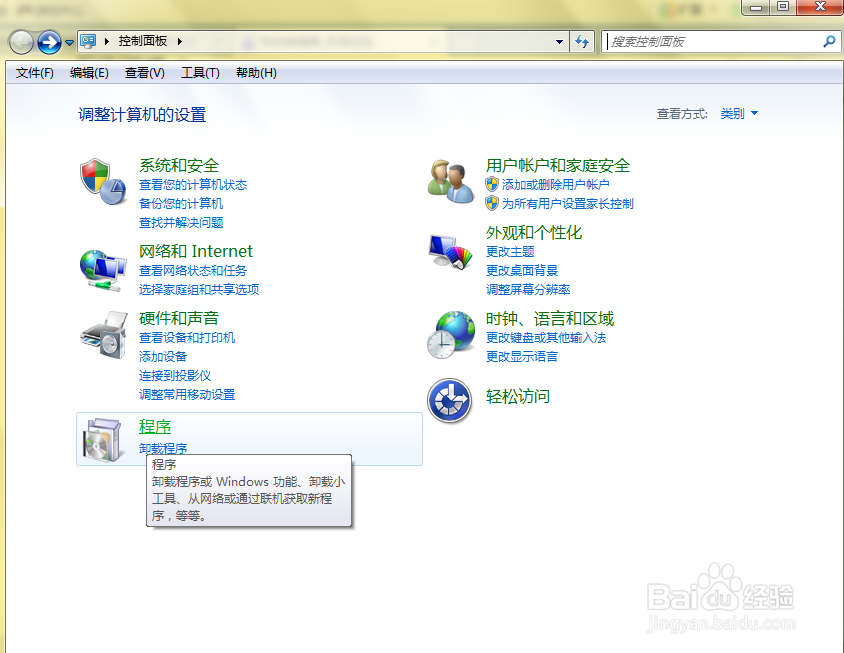Select the 程序 package icon
The height and width of the screenshot is (653, 844).
click(x=100, y=439)
